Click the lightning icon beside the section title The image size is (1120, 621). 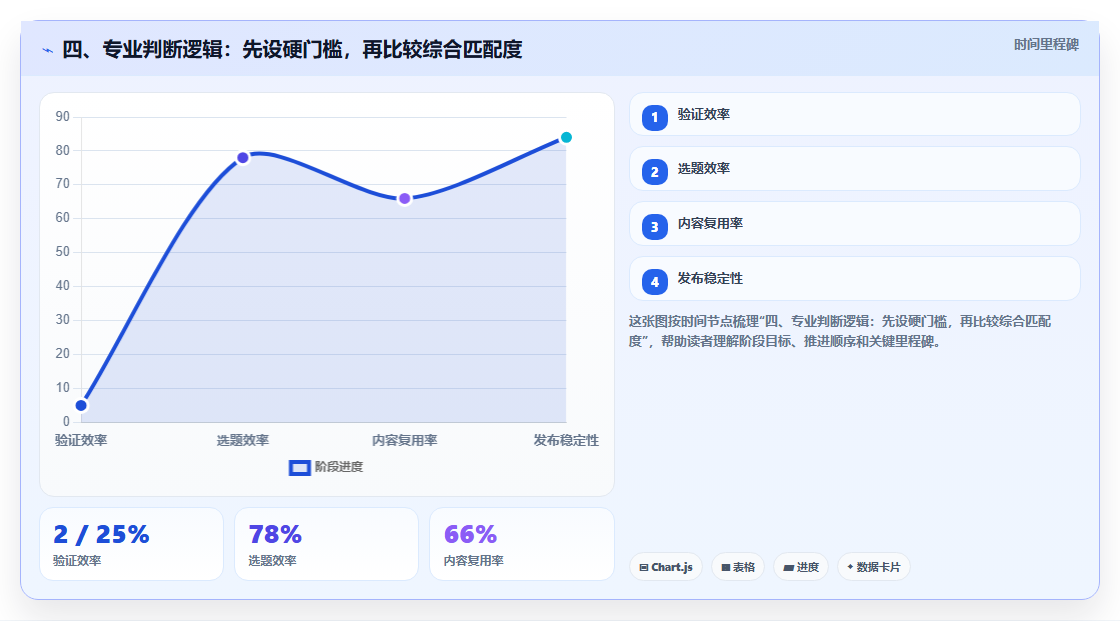click(47, 50)
